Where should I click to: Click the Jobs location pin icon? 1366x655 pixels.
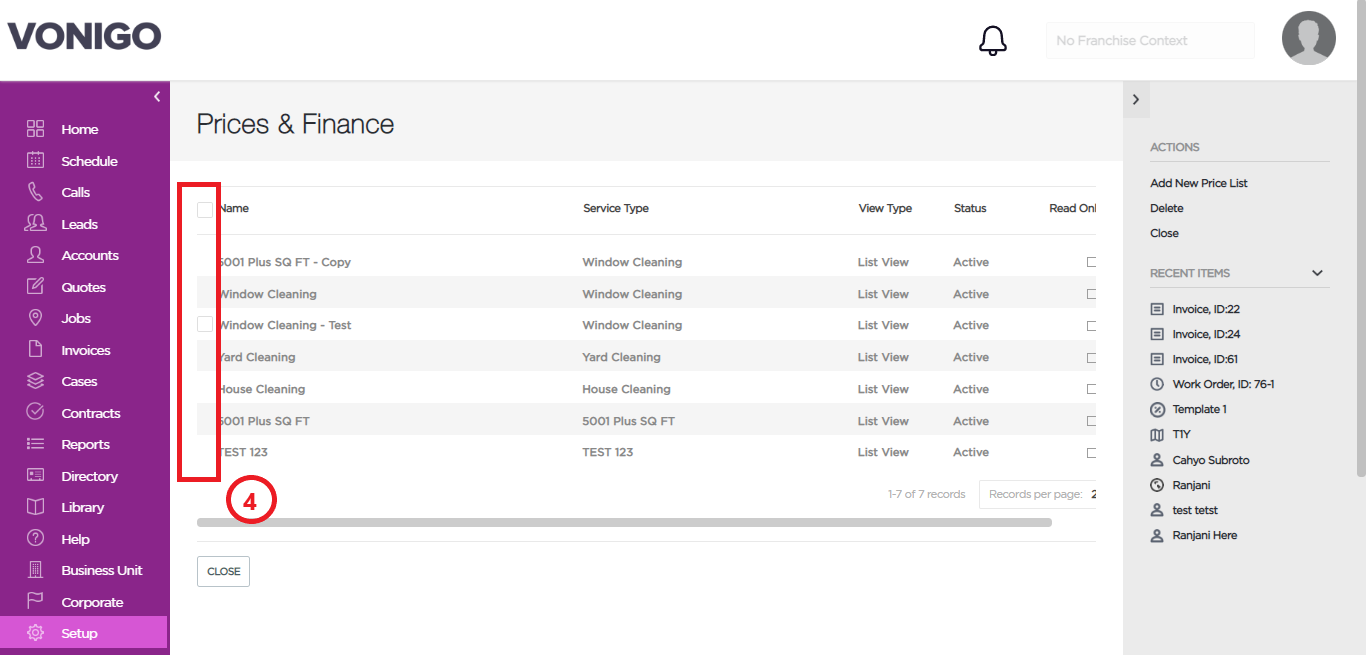point(35,318)
